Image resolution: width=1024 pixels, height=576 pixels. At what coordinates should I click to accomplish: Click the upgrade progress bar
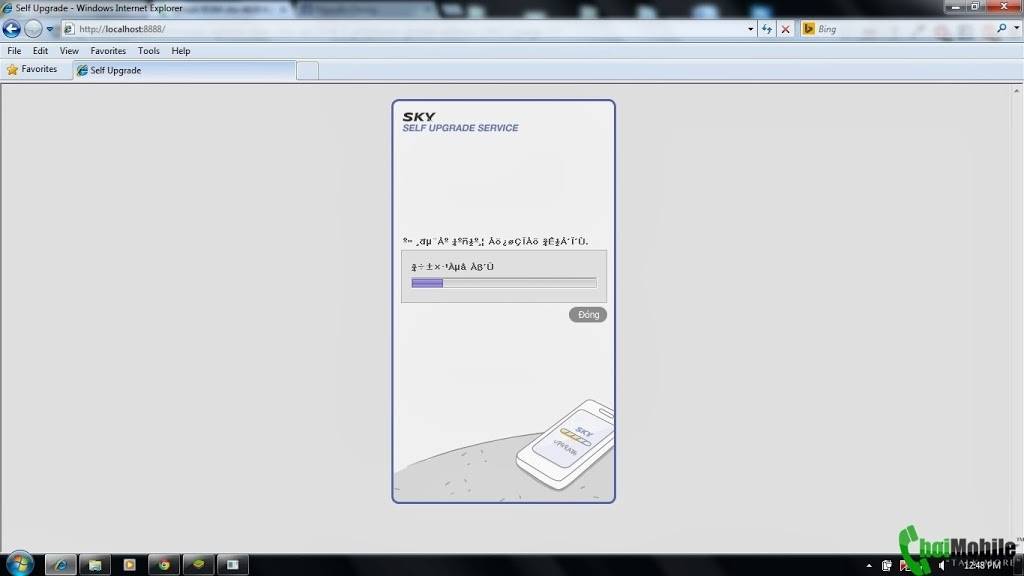click(504, 283)
